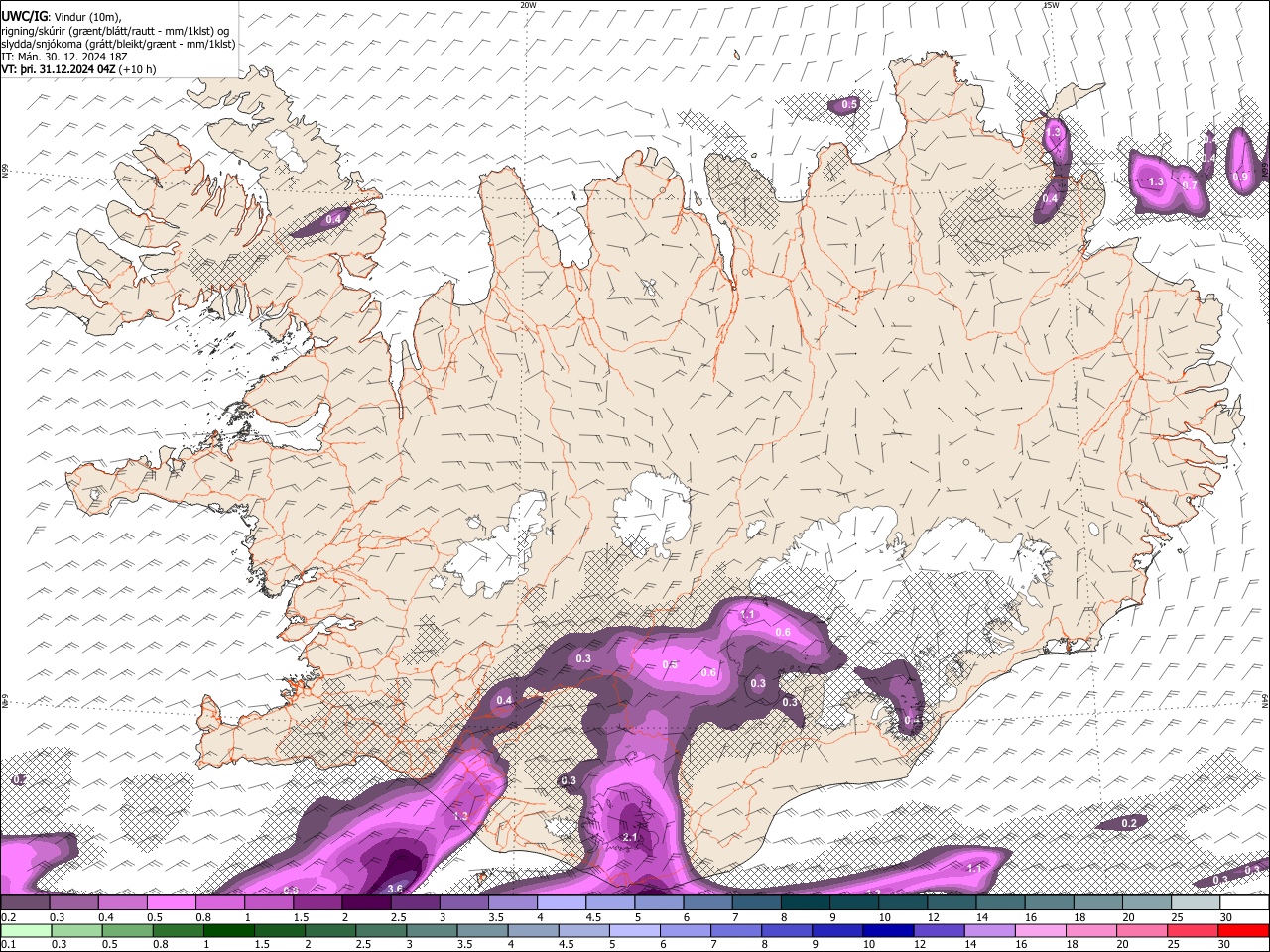The image size is (1270, 952).
Task: Click the 0.2 value in southeast offshore patch
Action: pyautogui.click(x=1129, y=823)
